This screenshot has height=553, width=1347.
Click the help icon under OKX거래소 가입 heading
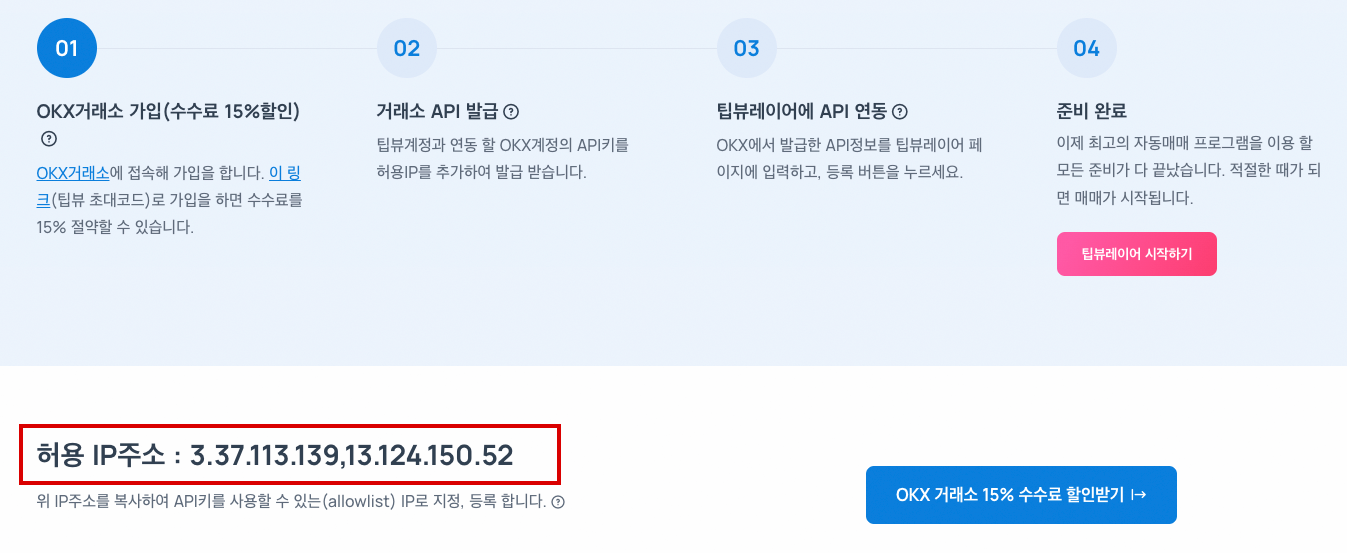[48, 139]
